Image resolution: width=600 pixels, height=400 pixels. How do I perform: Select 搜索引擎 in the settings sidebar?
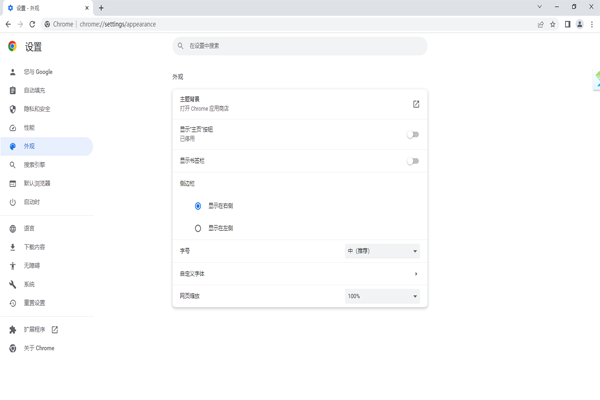tap(35, 165)
